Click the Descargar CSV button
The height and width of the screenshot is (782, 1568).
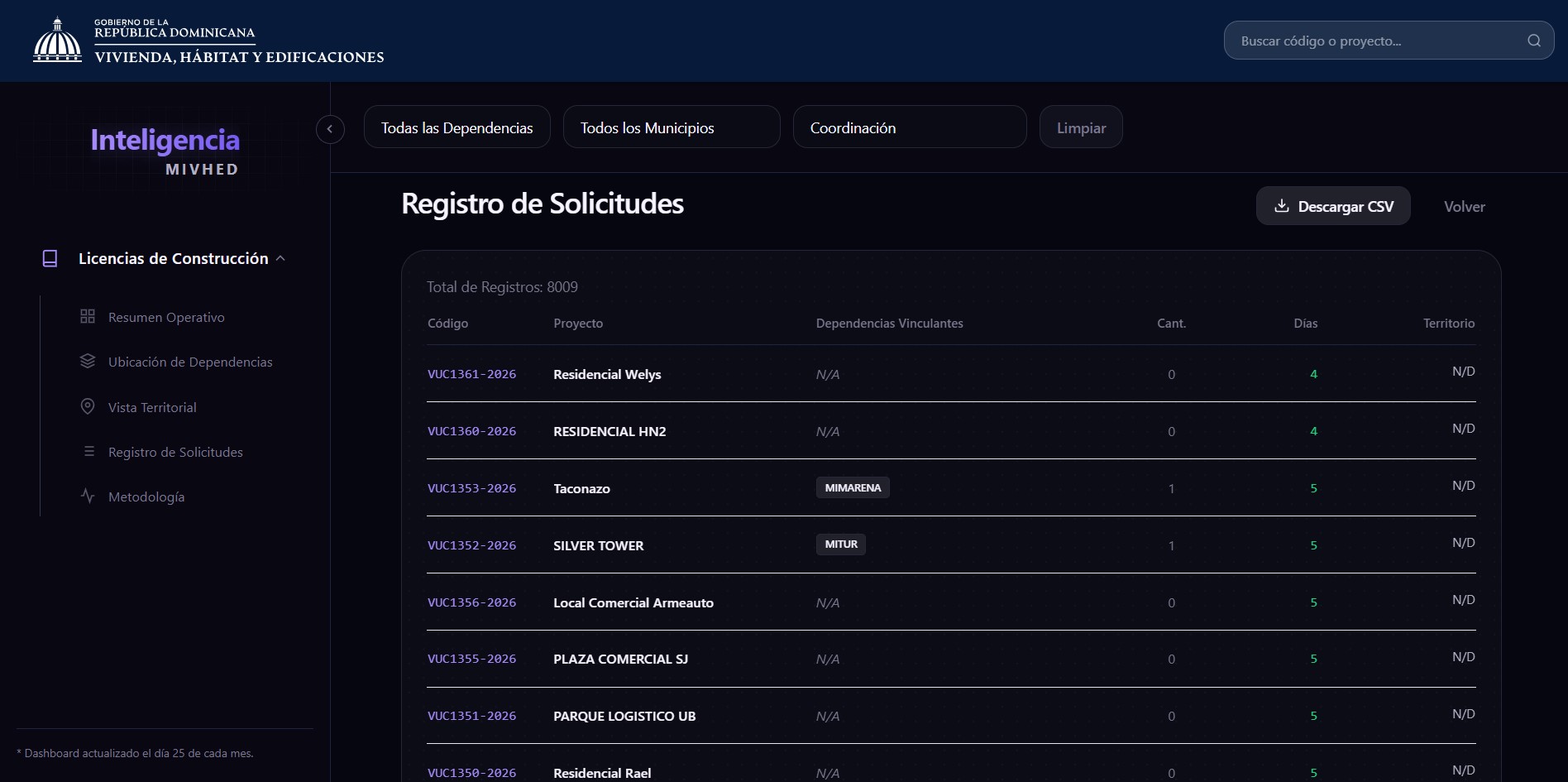tap(1333, 206)
